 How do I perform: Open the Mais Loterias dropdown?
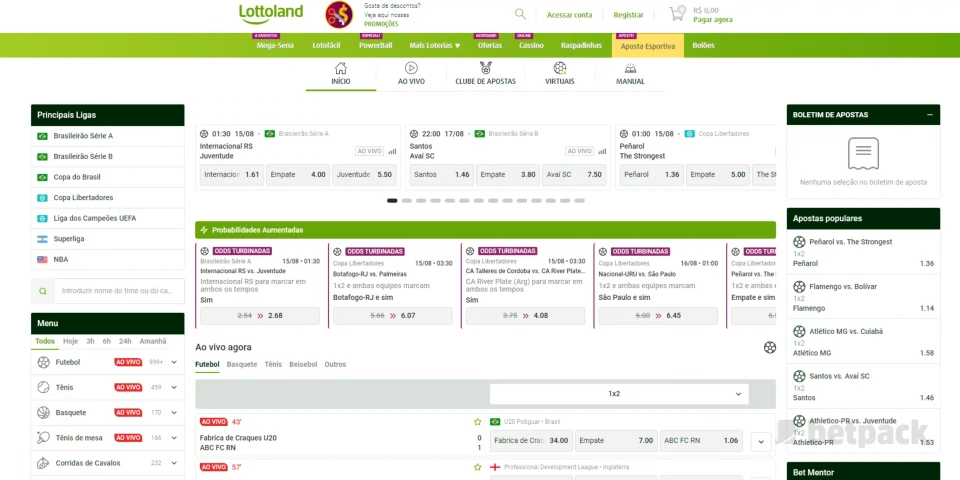tap(435, 45)
